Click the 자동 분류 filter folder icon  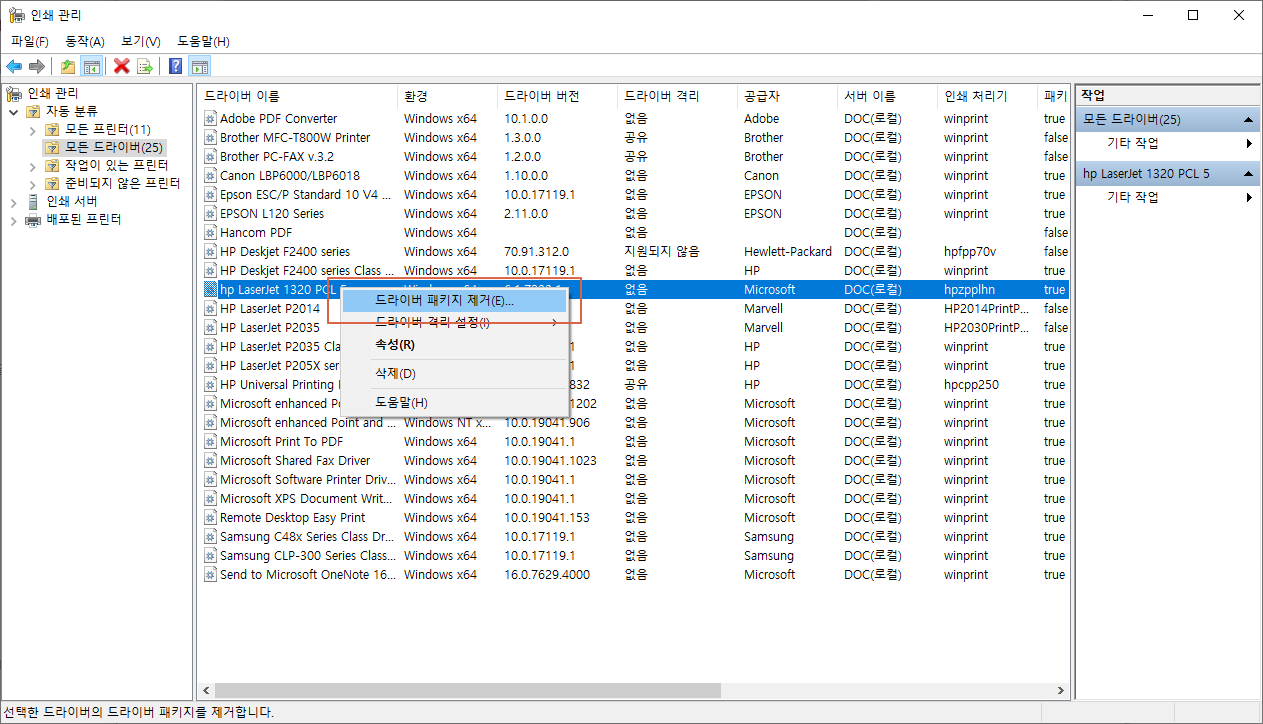pyautogui.click(x=33, y=111)
